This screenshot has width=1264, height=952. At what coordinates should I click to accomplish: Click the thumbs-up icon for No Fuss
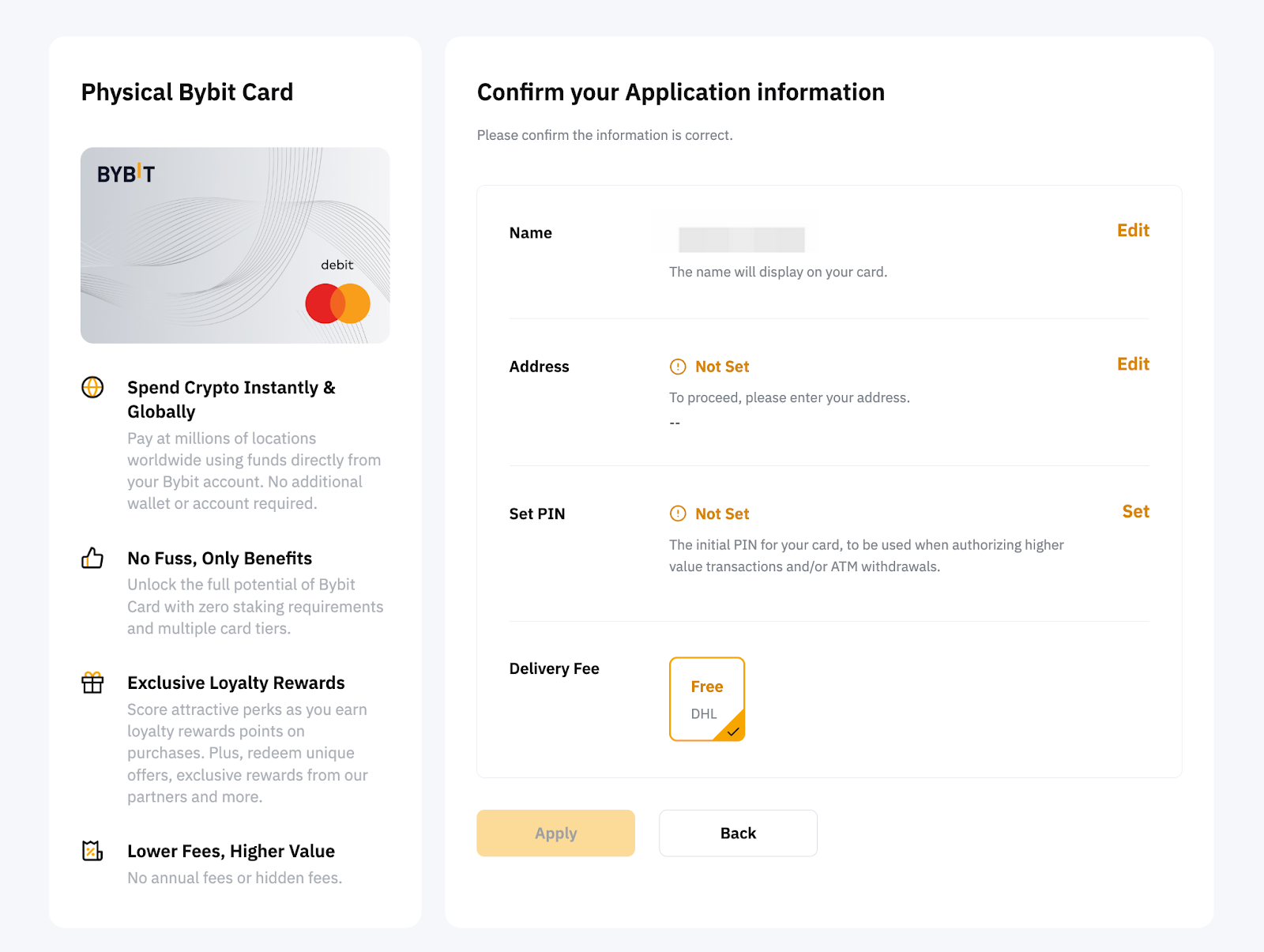[92, 559]
